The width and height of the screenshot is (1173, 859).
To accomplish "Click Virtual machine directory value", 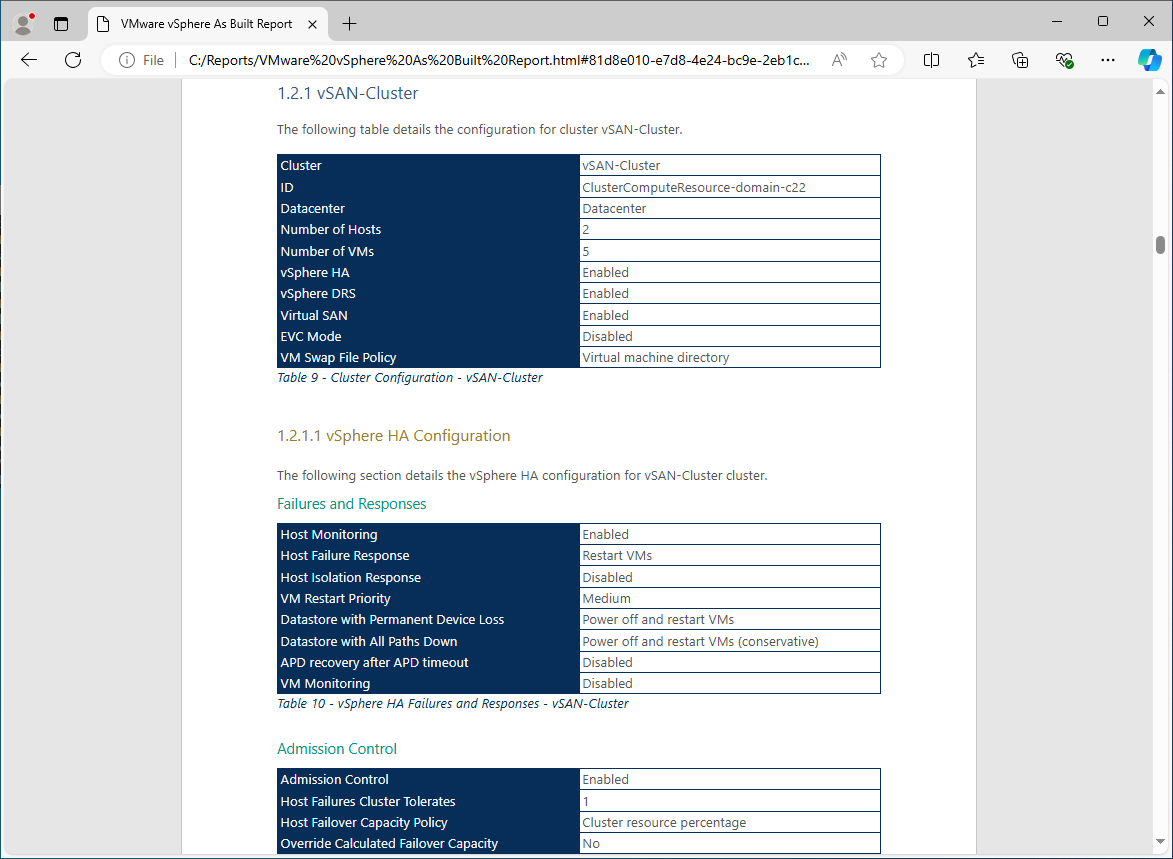I will tap(655, 358).
